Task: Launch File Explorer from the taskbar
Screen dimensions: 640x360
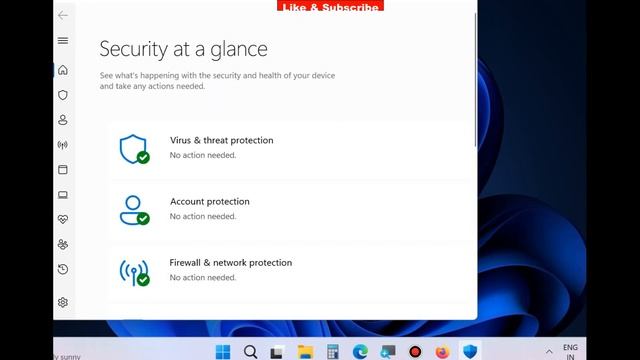Action: coord(305,351)
